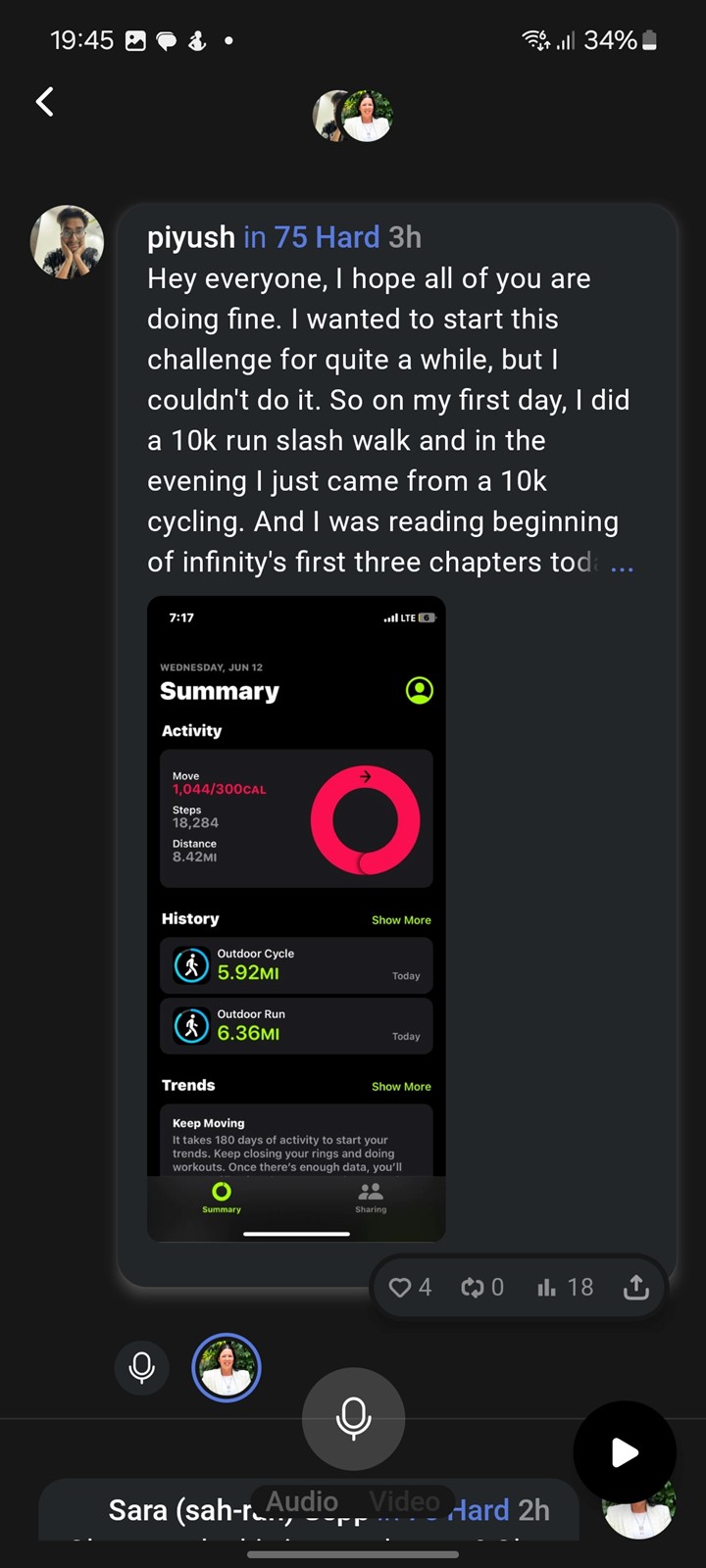The height and width of the screenshot is (1568, 706).
Task: Open piyush's profile name
Action: [x=191, y=237]
